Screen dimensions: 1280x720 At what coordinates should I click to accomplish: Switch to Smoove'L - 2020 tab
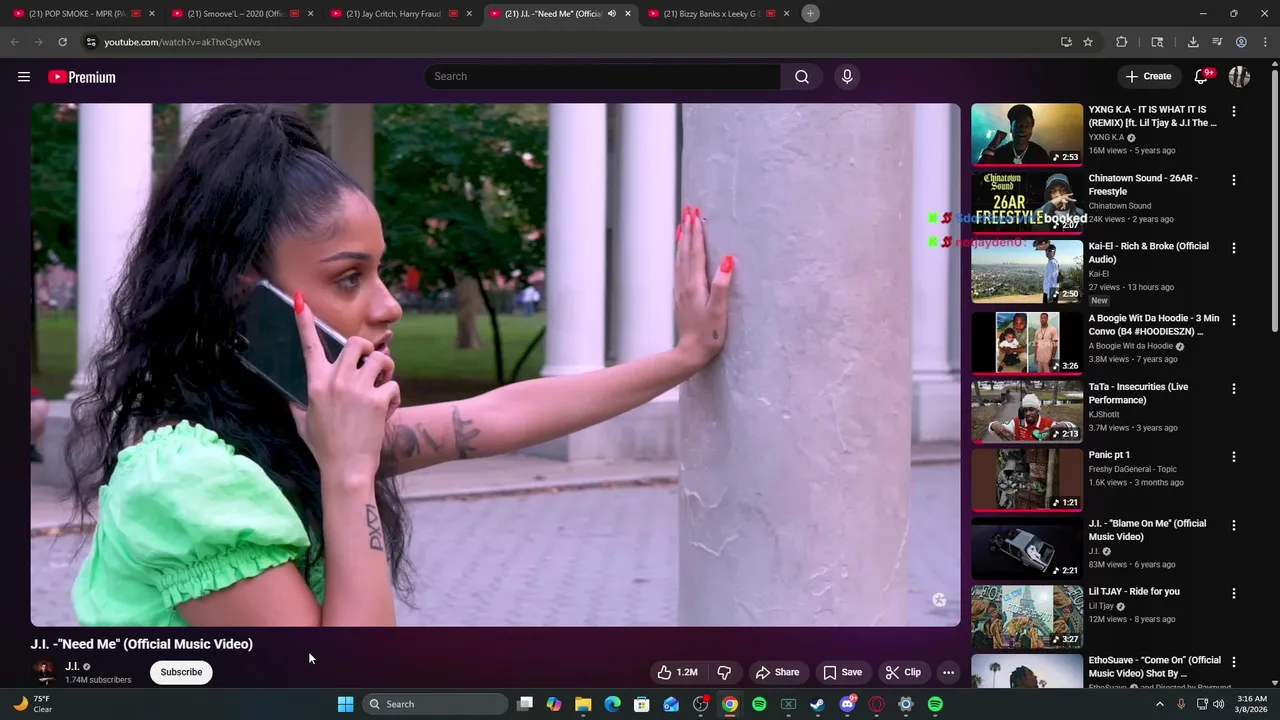click(x=242, y=14)
